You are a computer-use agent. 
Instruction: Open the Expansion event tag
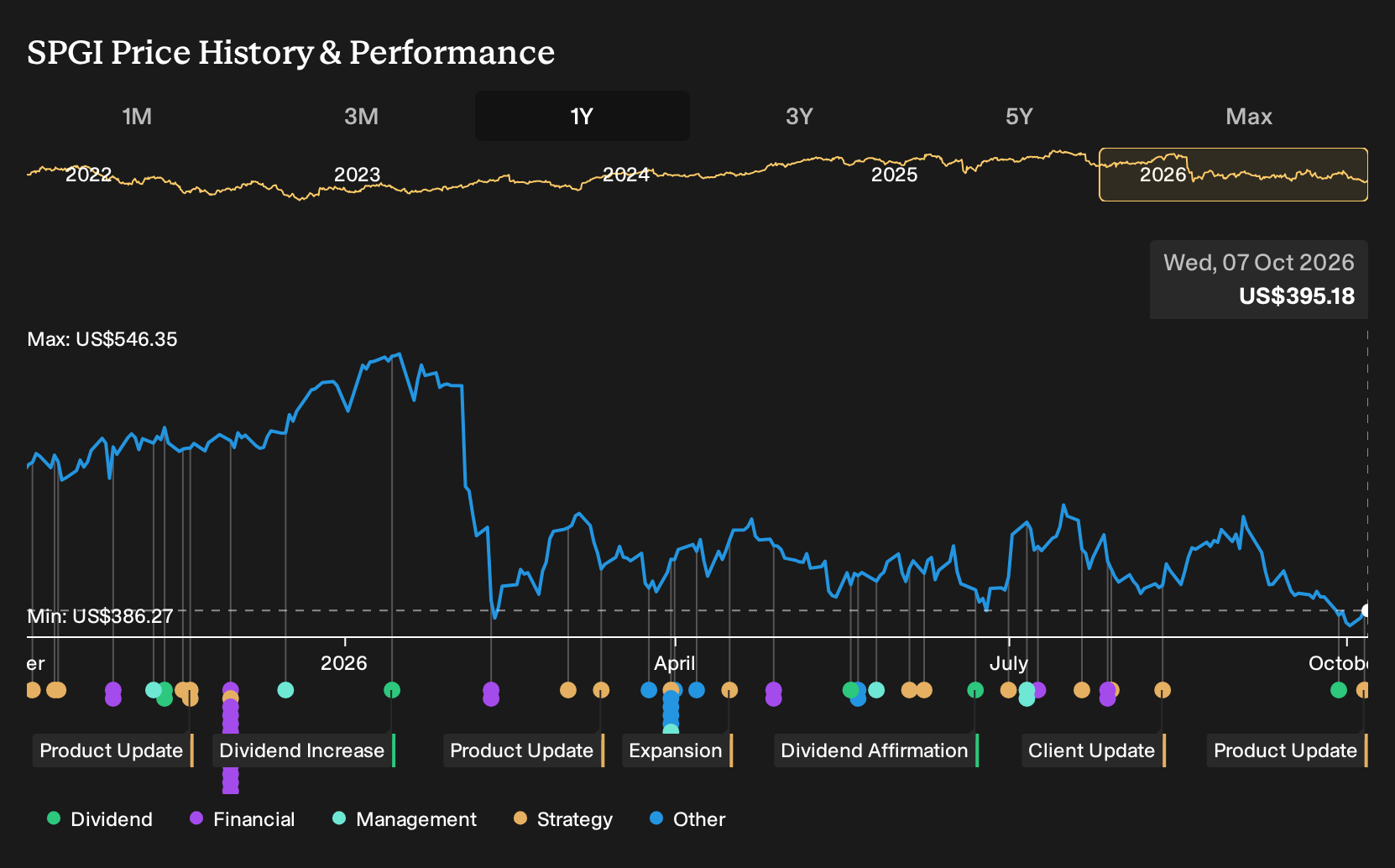click(x=677, y=750)
